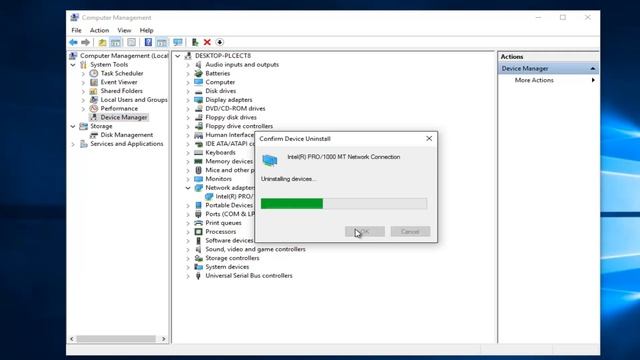The height and width of the screenshot is (360, 640).
Task: Open the Help menu
Action: click(146, 30)
